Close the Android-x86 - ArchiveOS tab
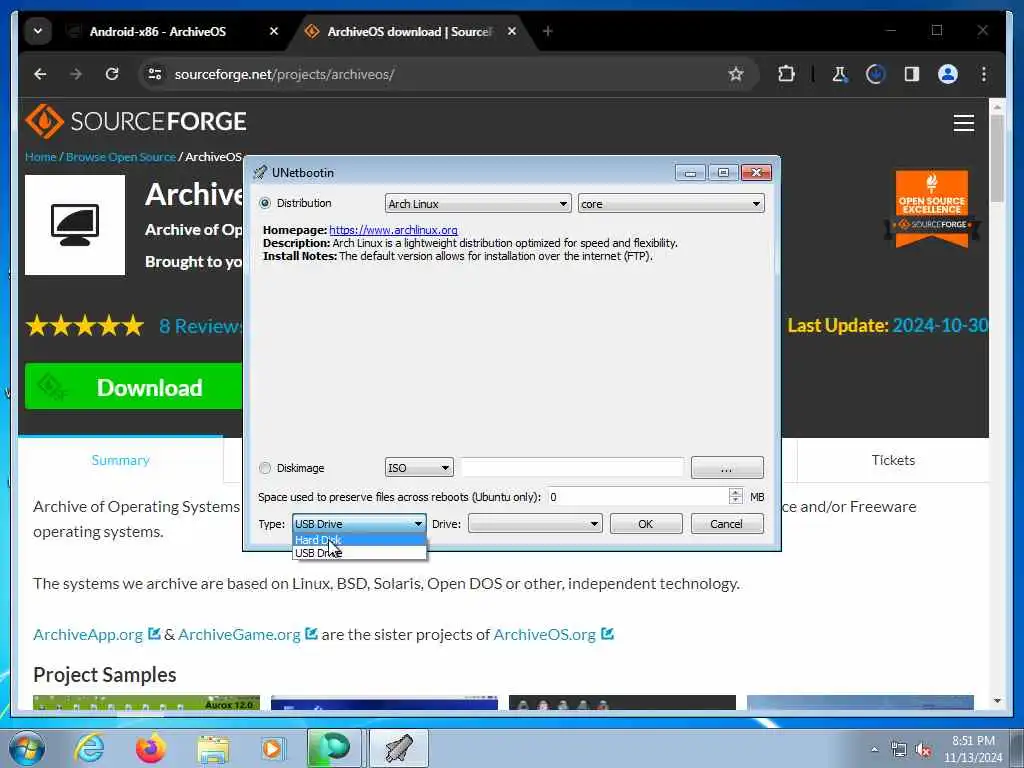This screenshot has height=768, width=1024. [274, 31]
